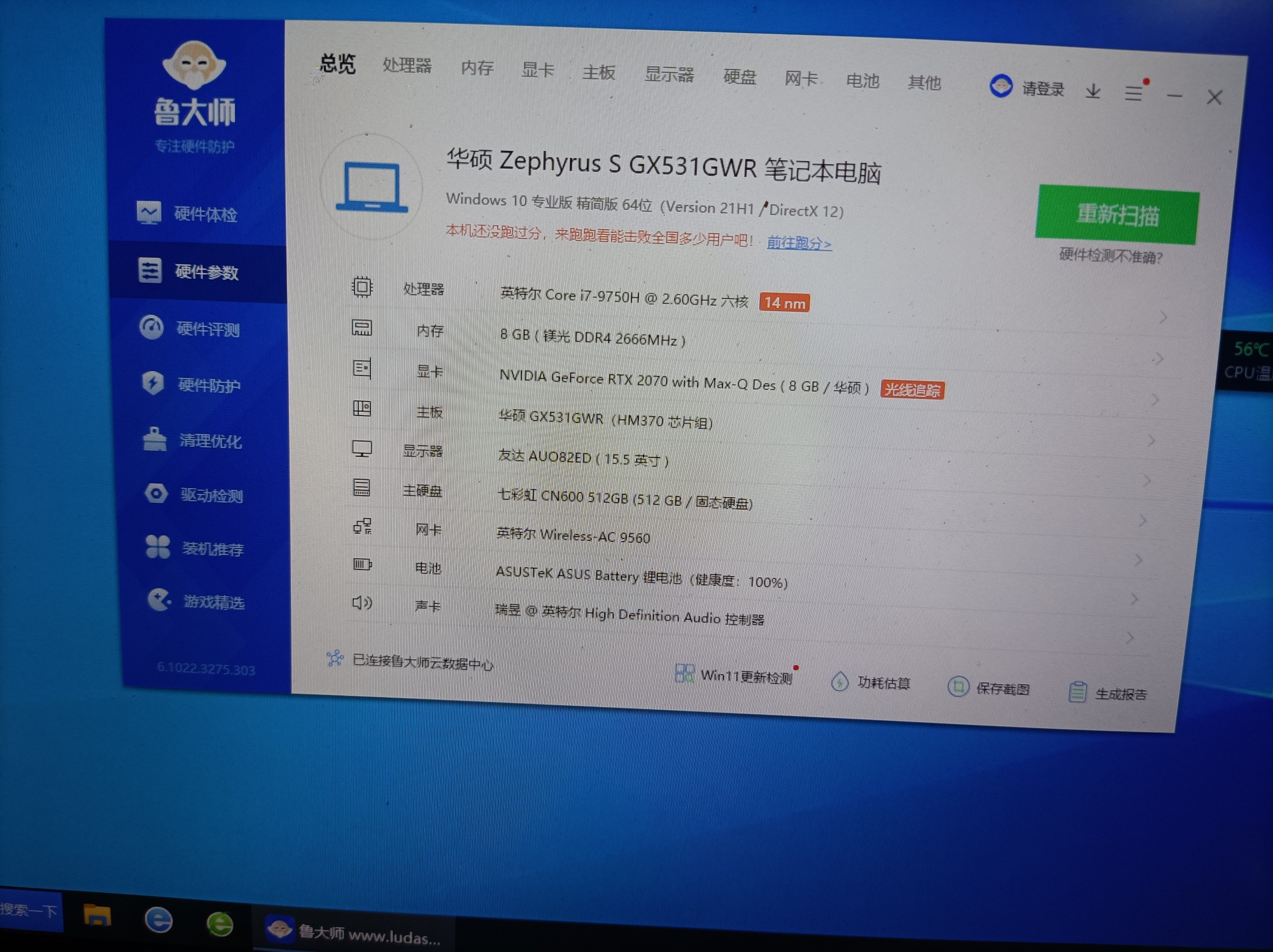
Task: Switch to the 电池 tab
Action: [x=862, y=81]
